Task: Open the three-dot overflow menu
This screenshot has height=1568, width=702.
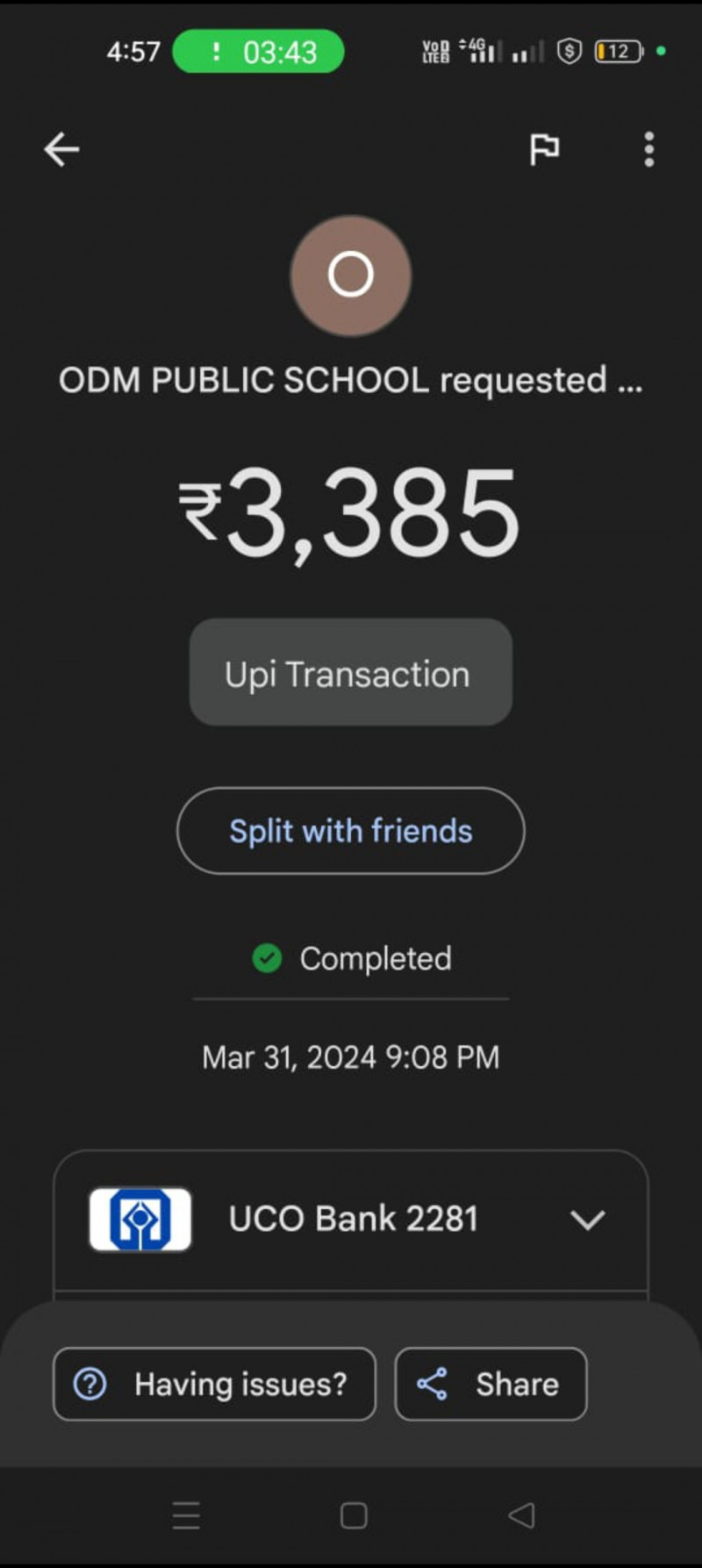Action: pos(649,149)
